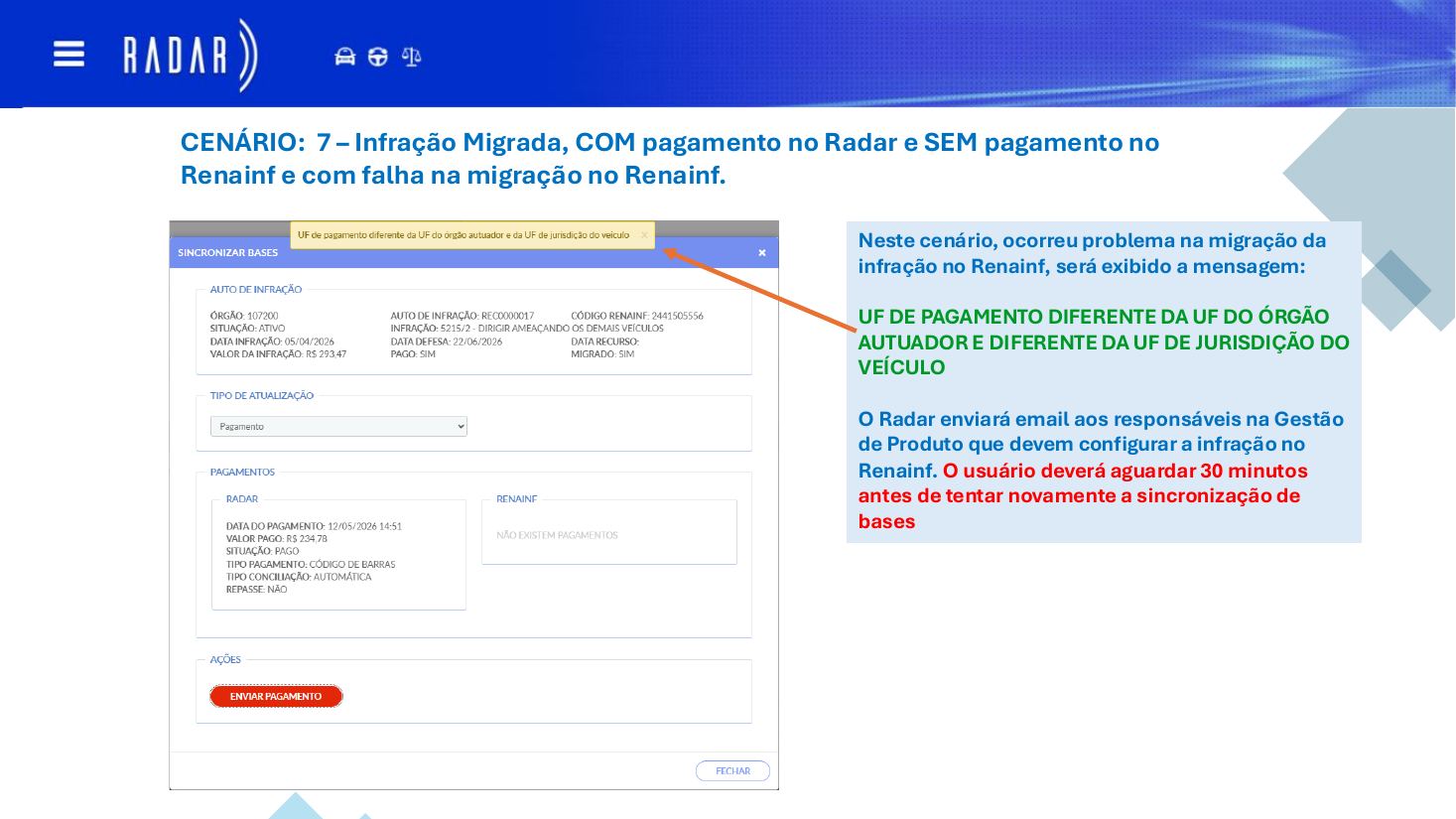Open the hamburger menu in header
Screen dimensions: 1456x819
pos(68,54)
